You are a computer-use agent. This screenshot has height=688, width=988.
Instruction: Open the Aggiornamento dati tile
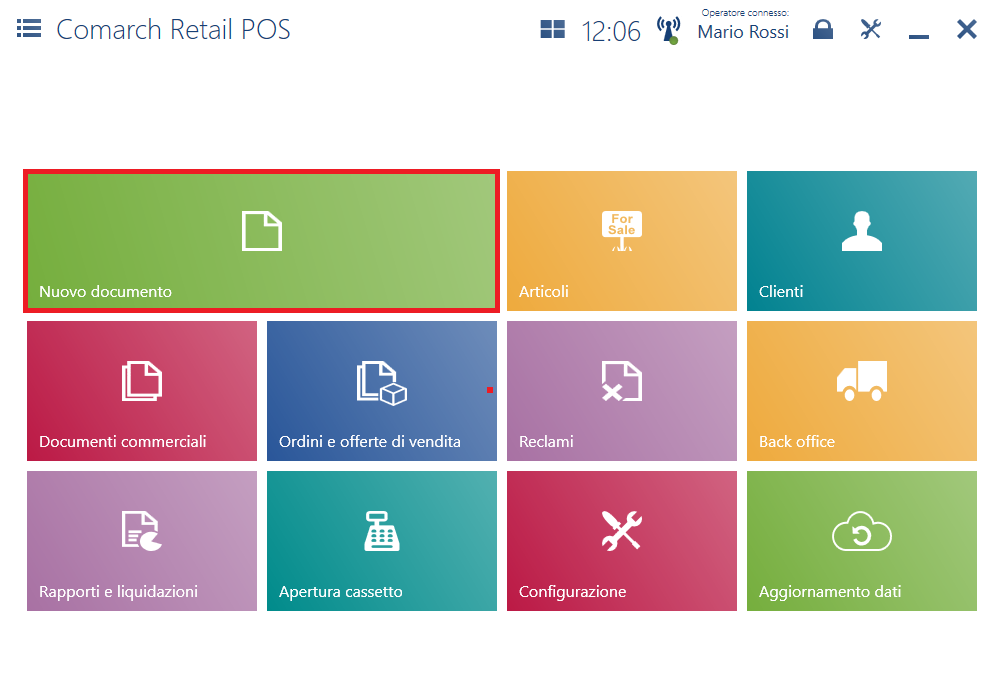pos(862,541)
